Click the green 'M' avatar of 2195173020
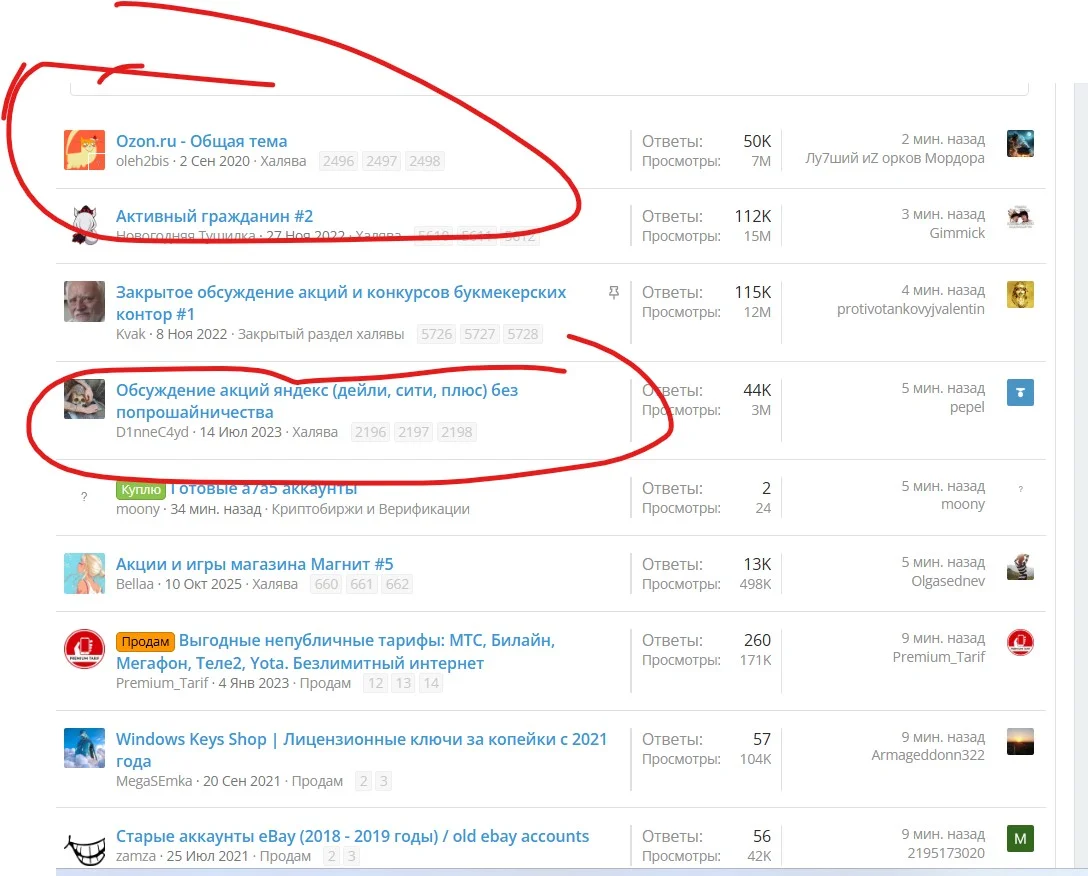1088x876 pixels. [1020, 839]
